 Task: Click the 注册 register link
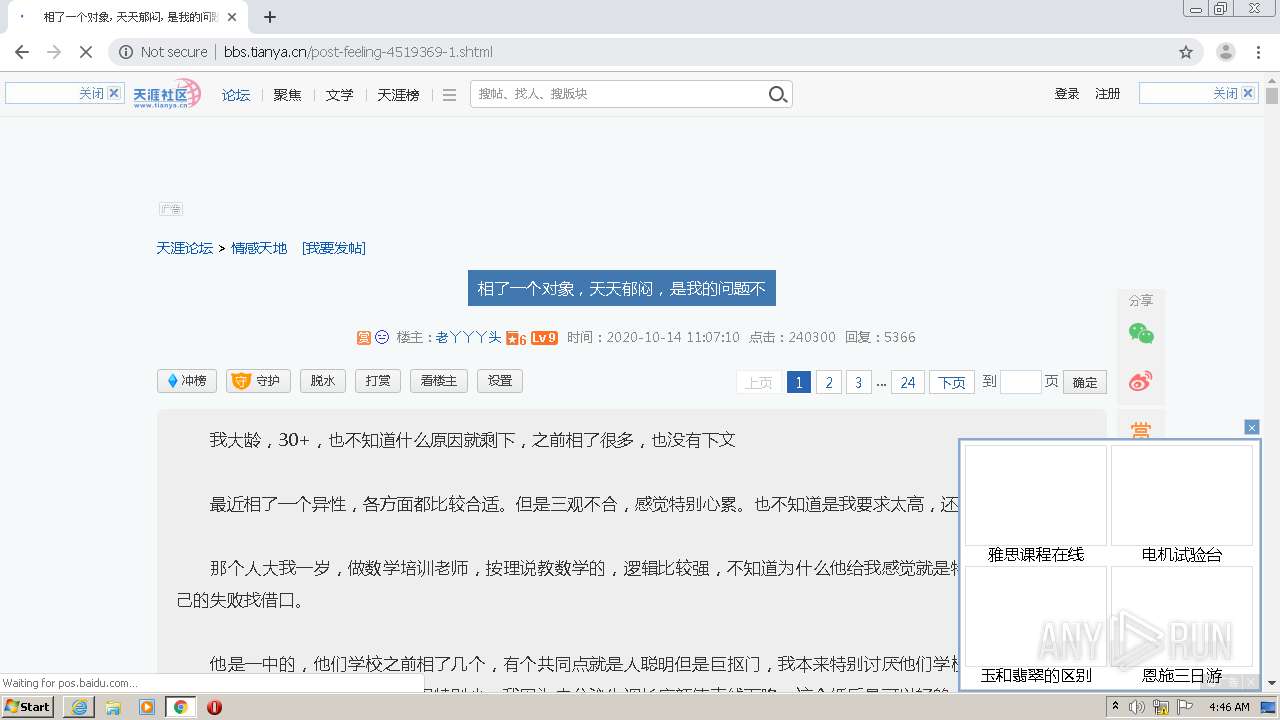tap(1108, 94)
